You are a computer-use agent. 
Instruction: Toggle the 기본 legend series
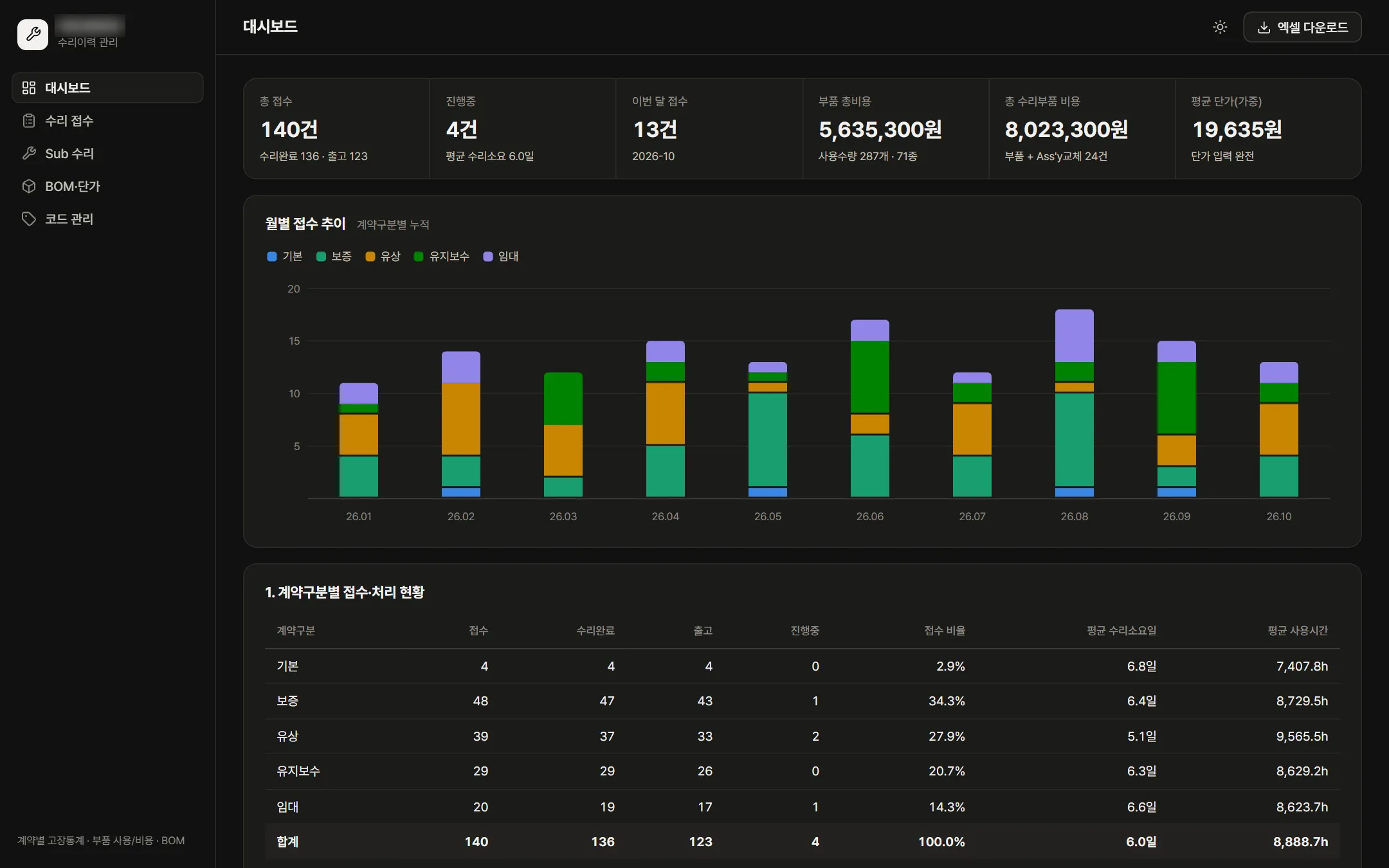(285, 257)
